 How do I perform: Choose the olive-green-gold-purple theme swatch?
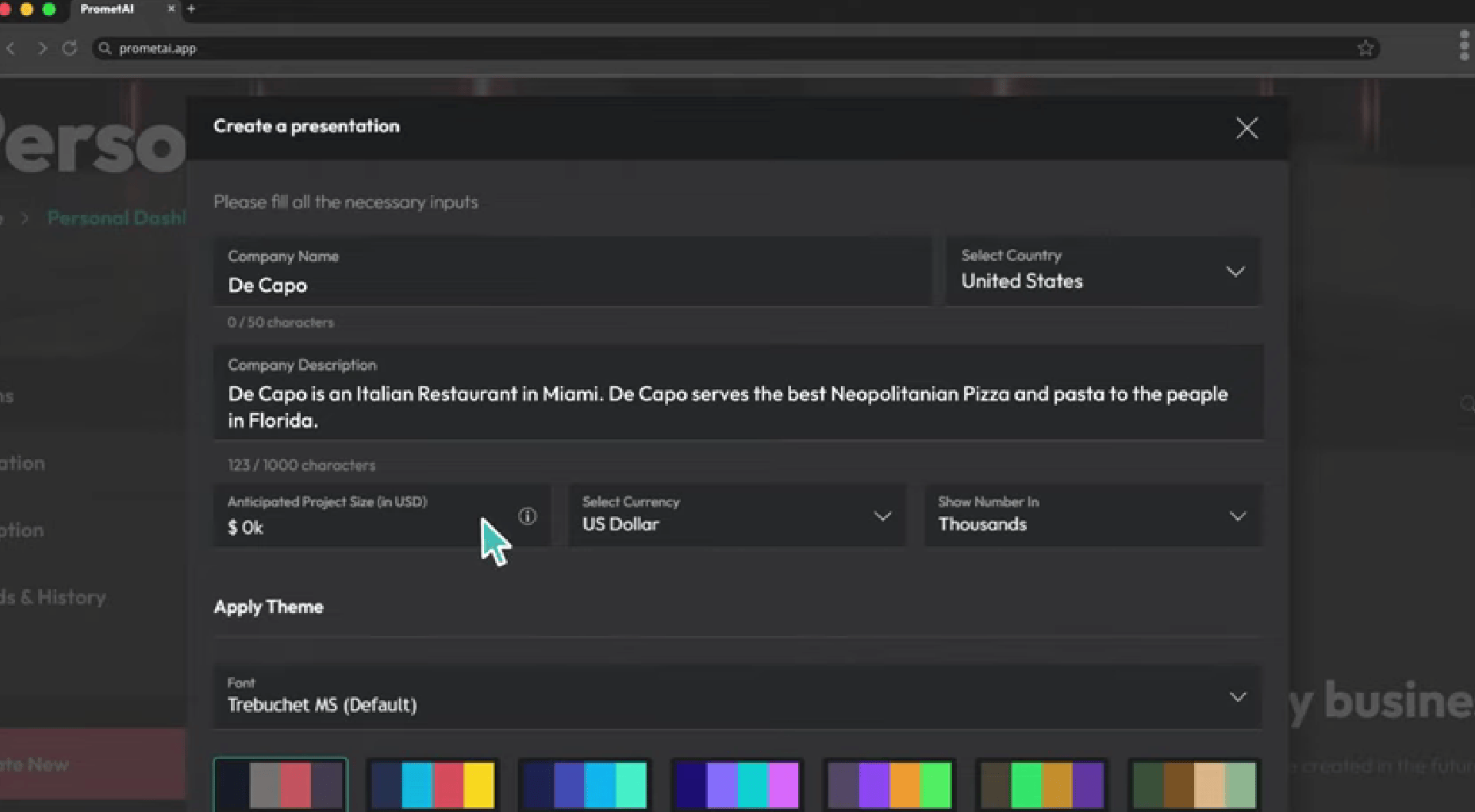pos(1042,784)
